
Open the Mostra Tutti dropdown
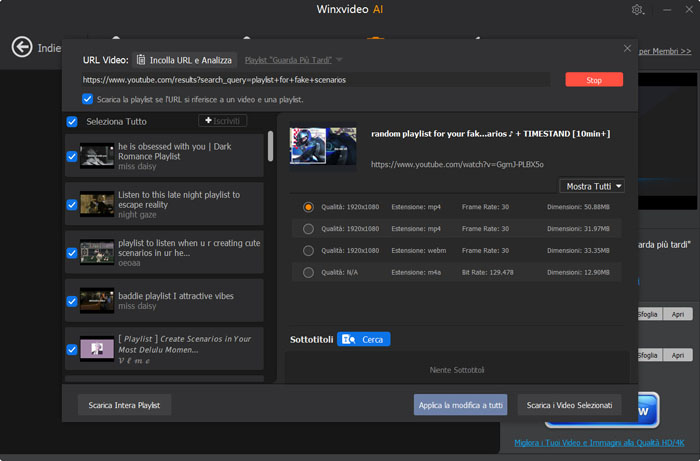pos(592,186)
